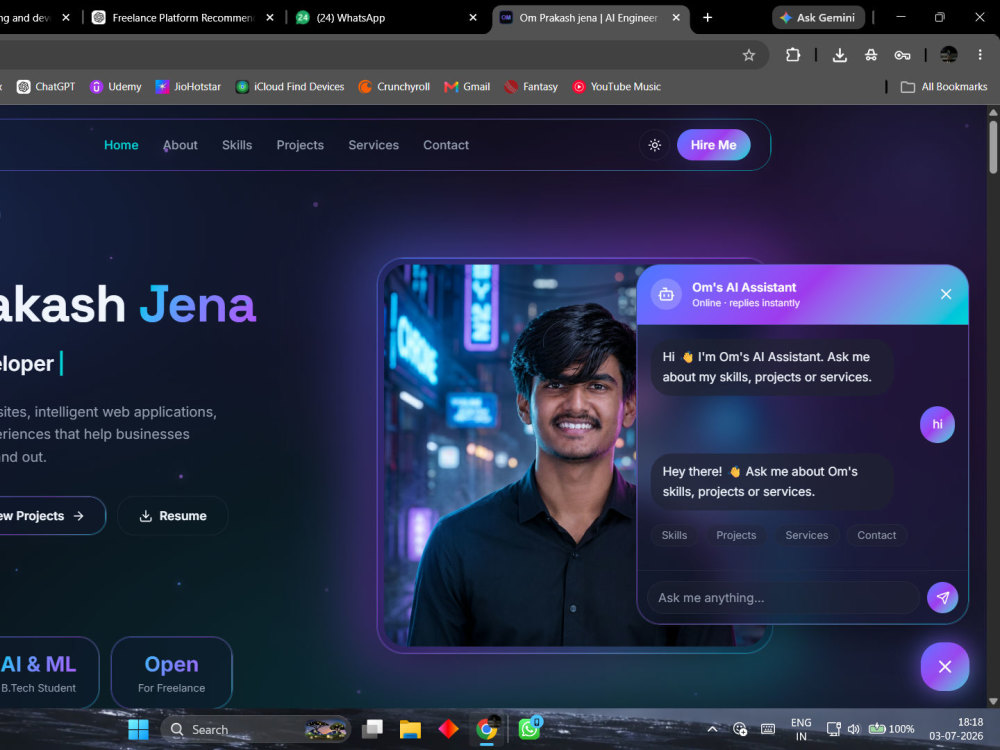Open the Chrome profile avatar
The height and width of the screenshot is (750, 1000).
coord(948,55)
